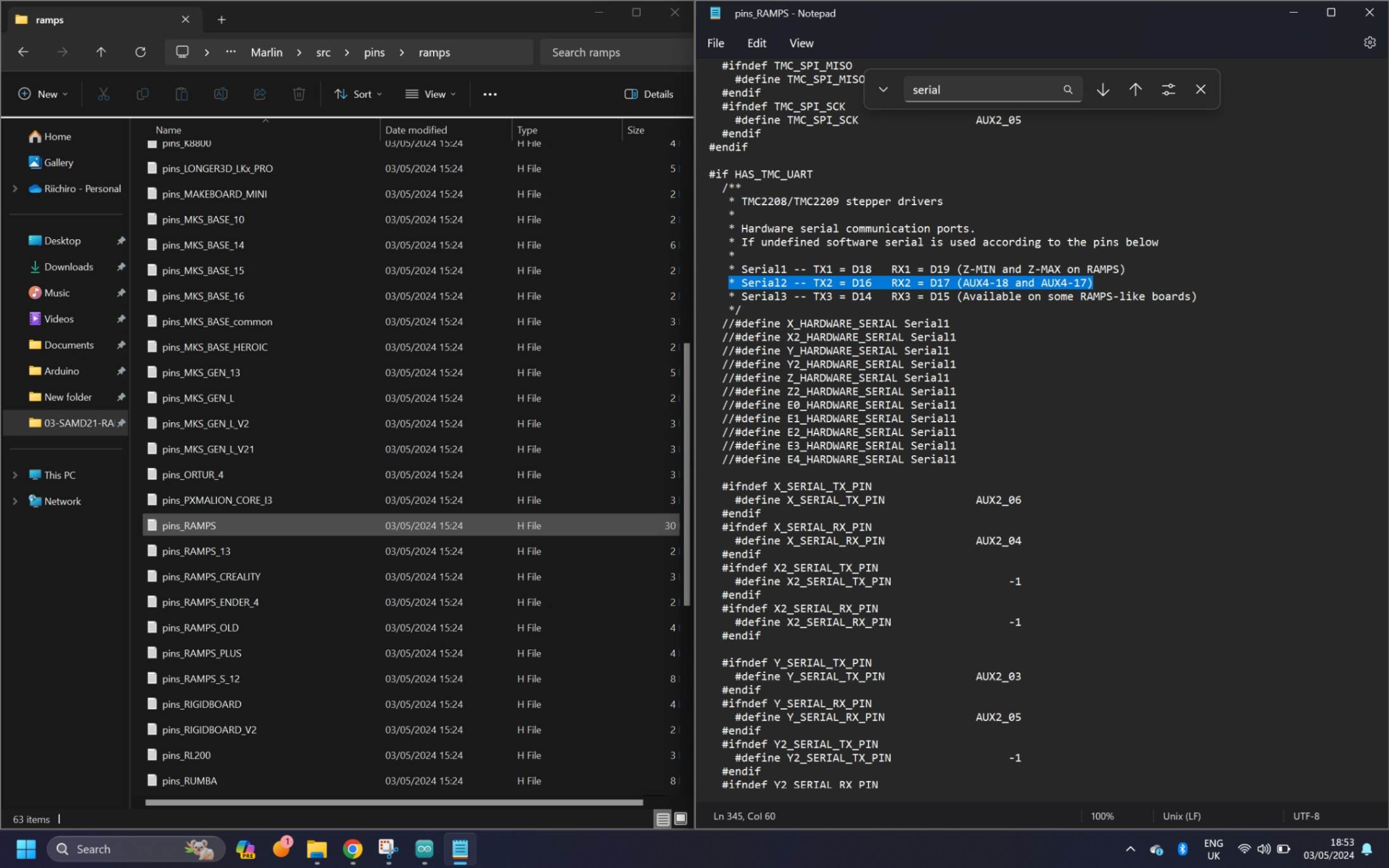1389x868 pixels.
Task: Open Arduino IDE from the taskbar
Action: coord(424,848)
